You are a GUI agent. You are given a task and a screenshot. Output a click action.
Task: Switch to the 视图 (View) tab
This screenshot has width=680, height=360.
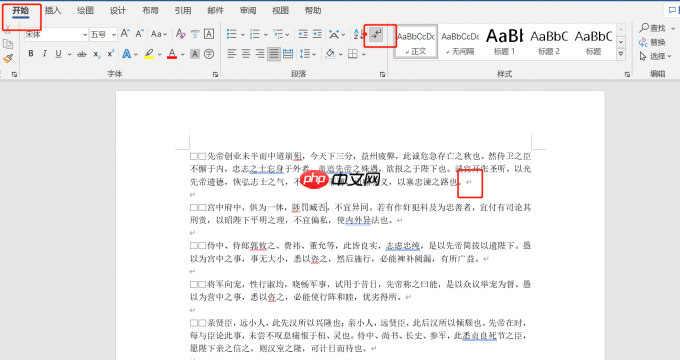click(x=281, y=10)
